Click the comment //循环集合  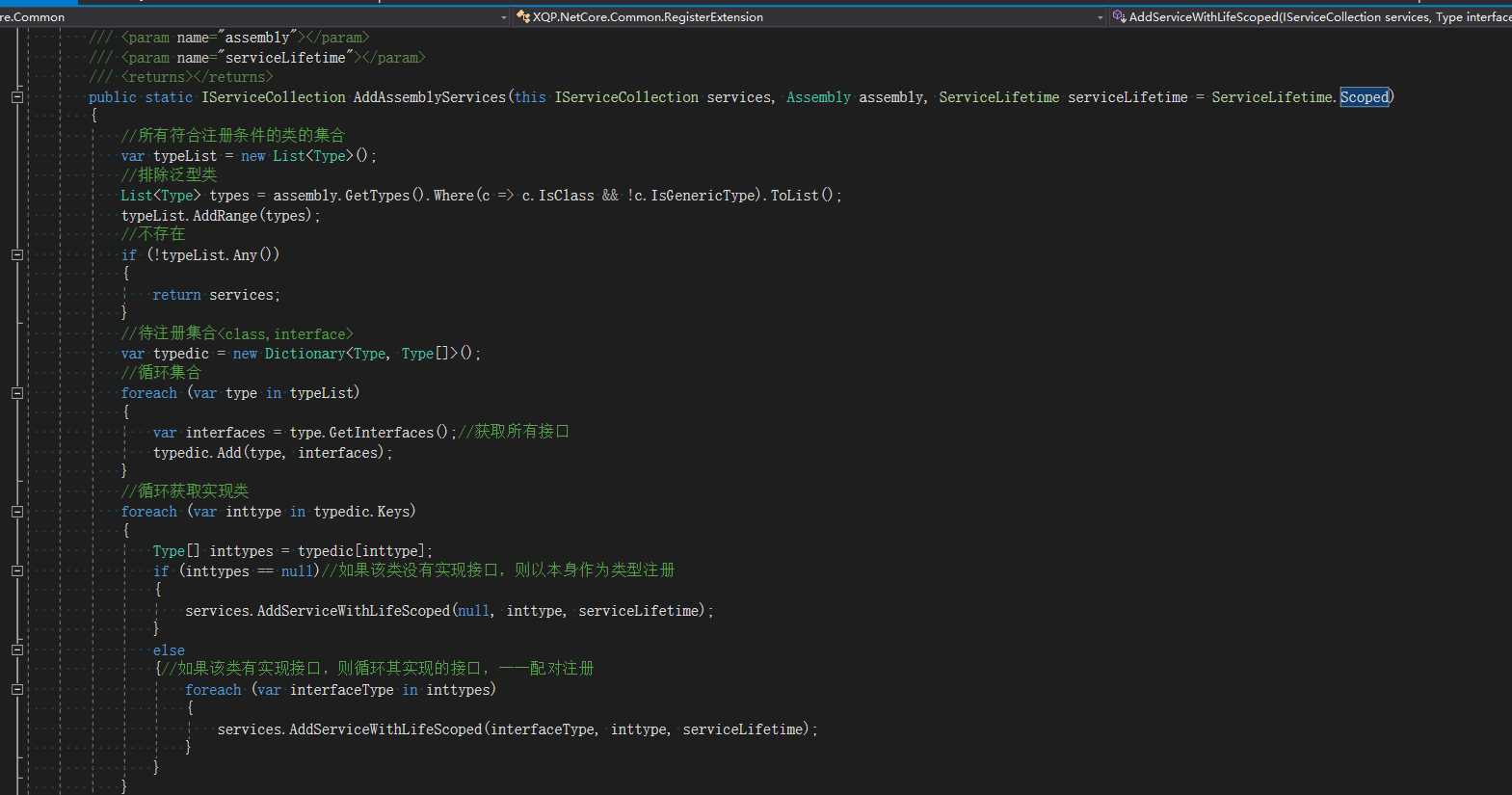(x=161, y=373)
